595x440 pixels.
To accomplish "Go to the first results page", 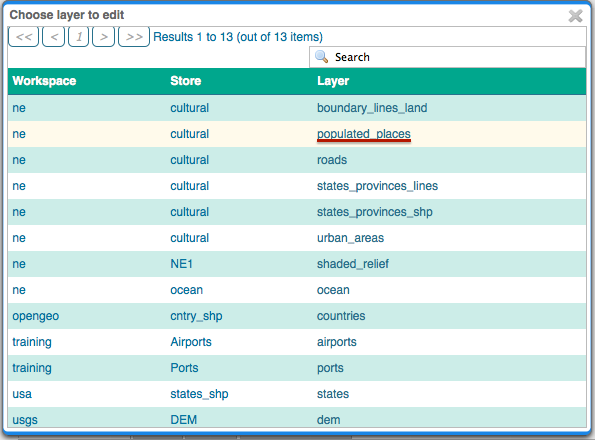I will point(24,37).
